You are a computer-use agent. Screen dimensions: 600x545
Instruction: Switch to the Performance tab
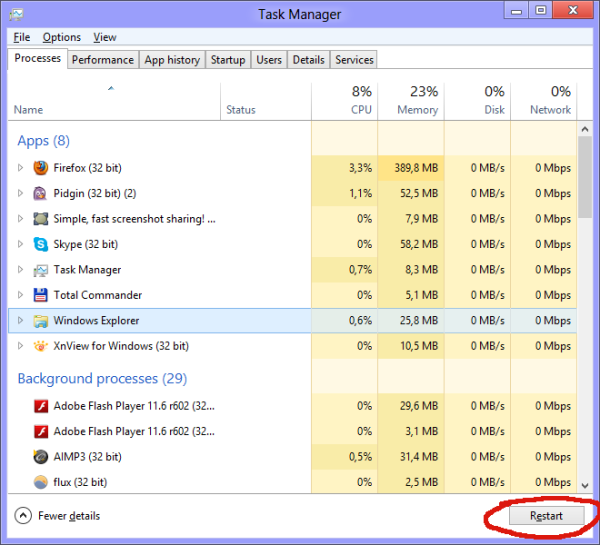pyautogui.click(x=103, y=60)
